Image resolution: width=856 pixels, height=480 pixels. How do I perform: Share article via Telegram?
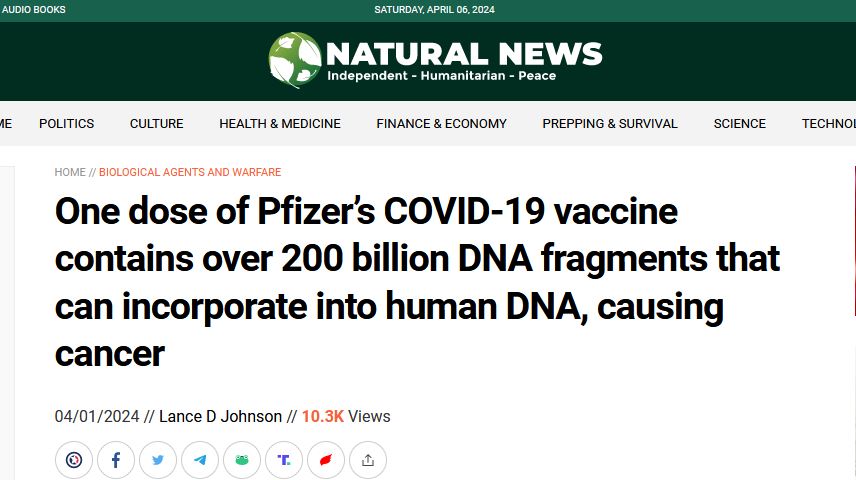200,460
